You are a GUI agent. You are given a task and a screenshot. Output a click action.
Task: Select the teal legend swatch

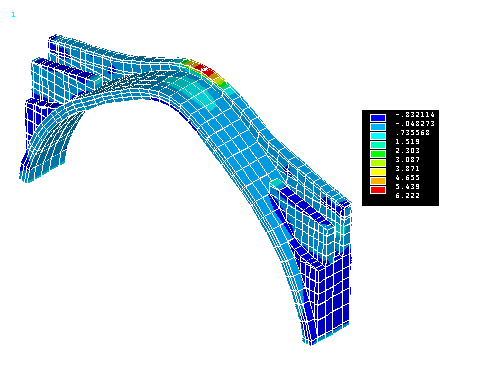click(x=378, y=145)
